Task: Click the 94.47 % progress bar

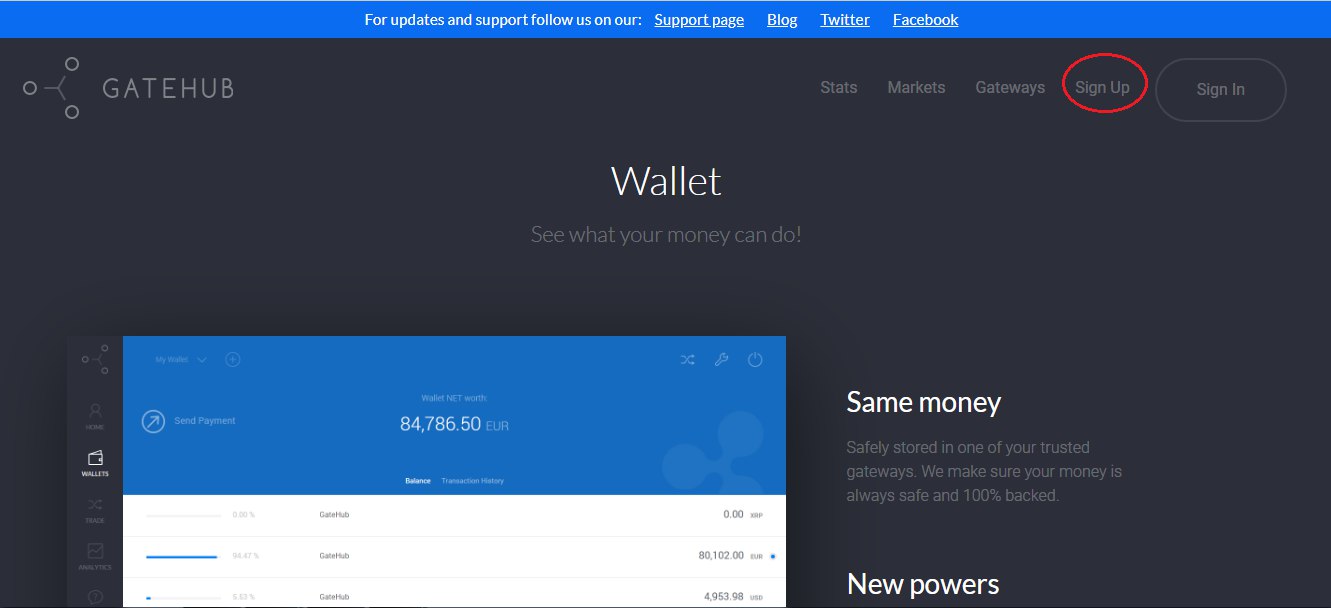Action: 183,556
